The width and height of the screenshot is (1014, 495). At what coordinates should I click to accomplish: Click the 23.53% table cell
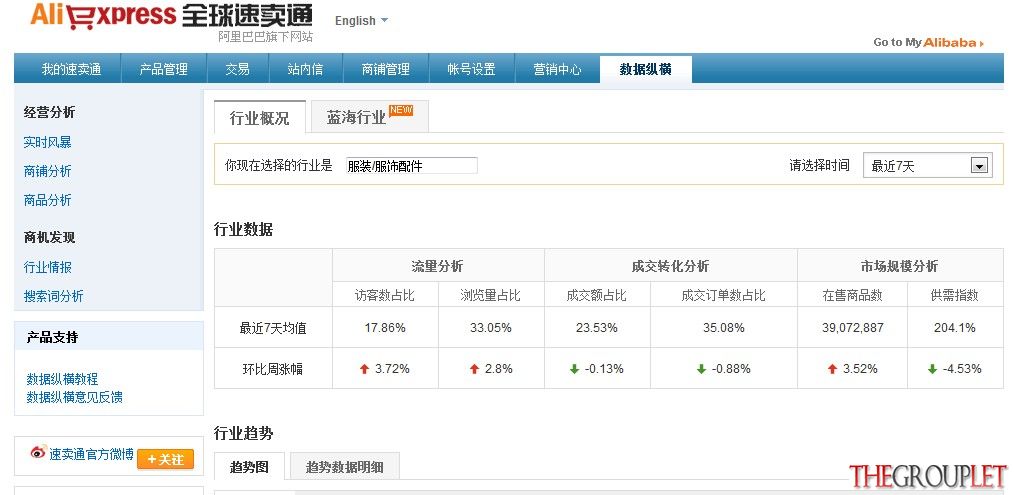click(596, 327)
